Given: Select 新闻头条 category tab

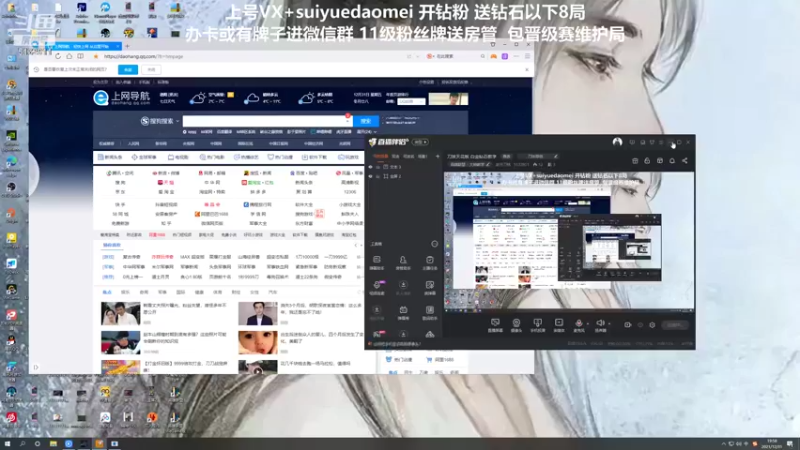Looking at the screenshot, I should [110, 157].
